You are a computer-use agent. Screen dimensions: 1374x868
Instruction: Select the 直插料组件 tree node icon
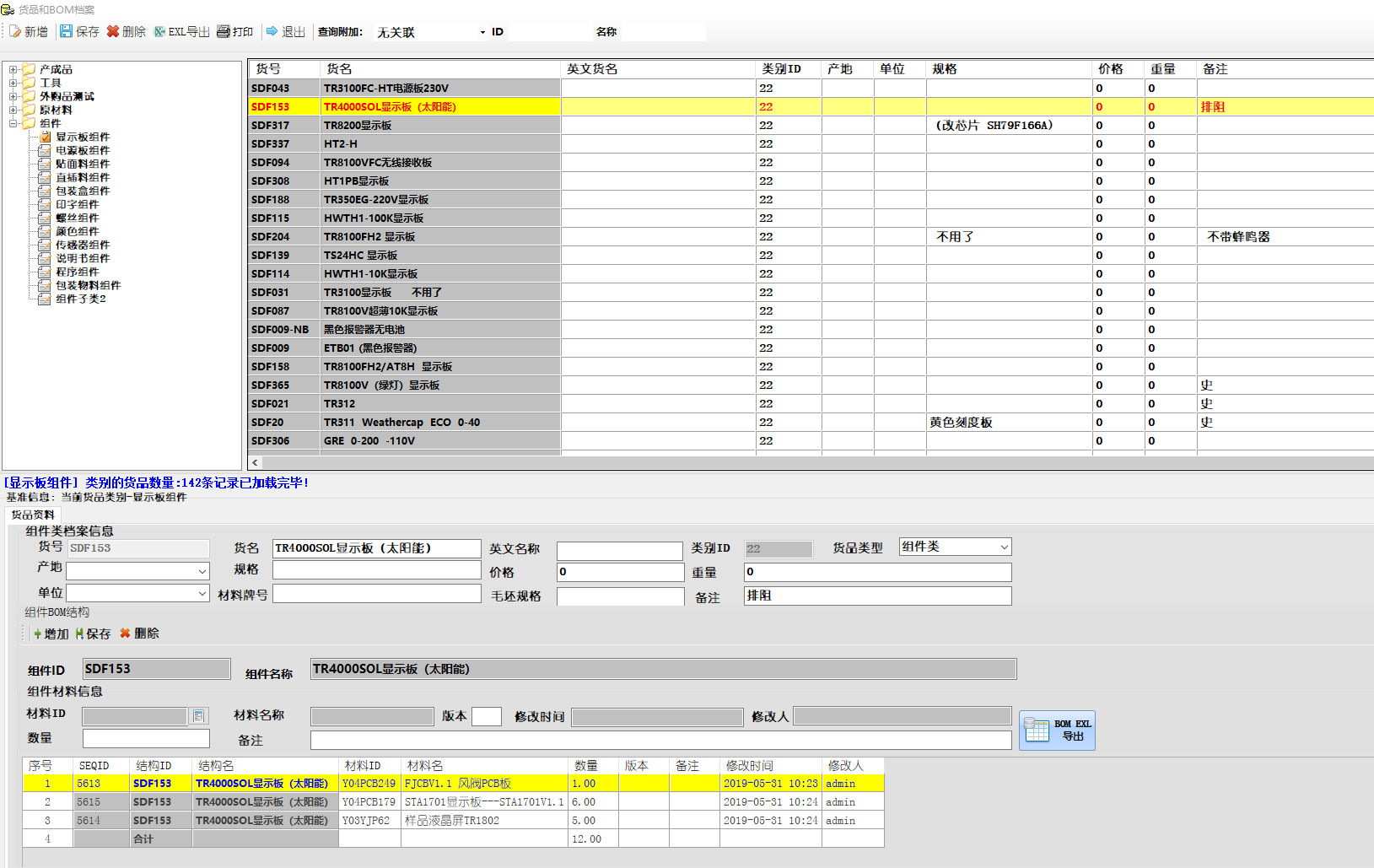click(x=46, y=177)
